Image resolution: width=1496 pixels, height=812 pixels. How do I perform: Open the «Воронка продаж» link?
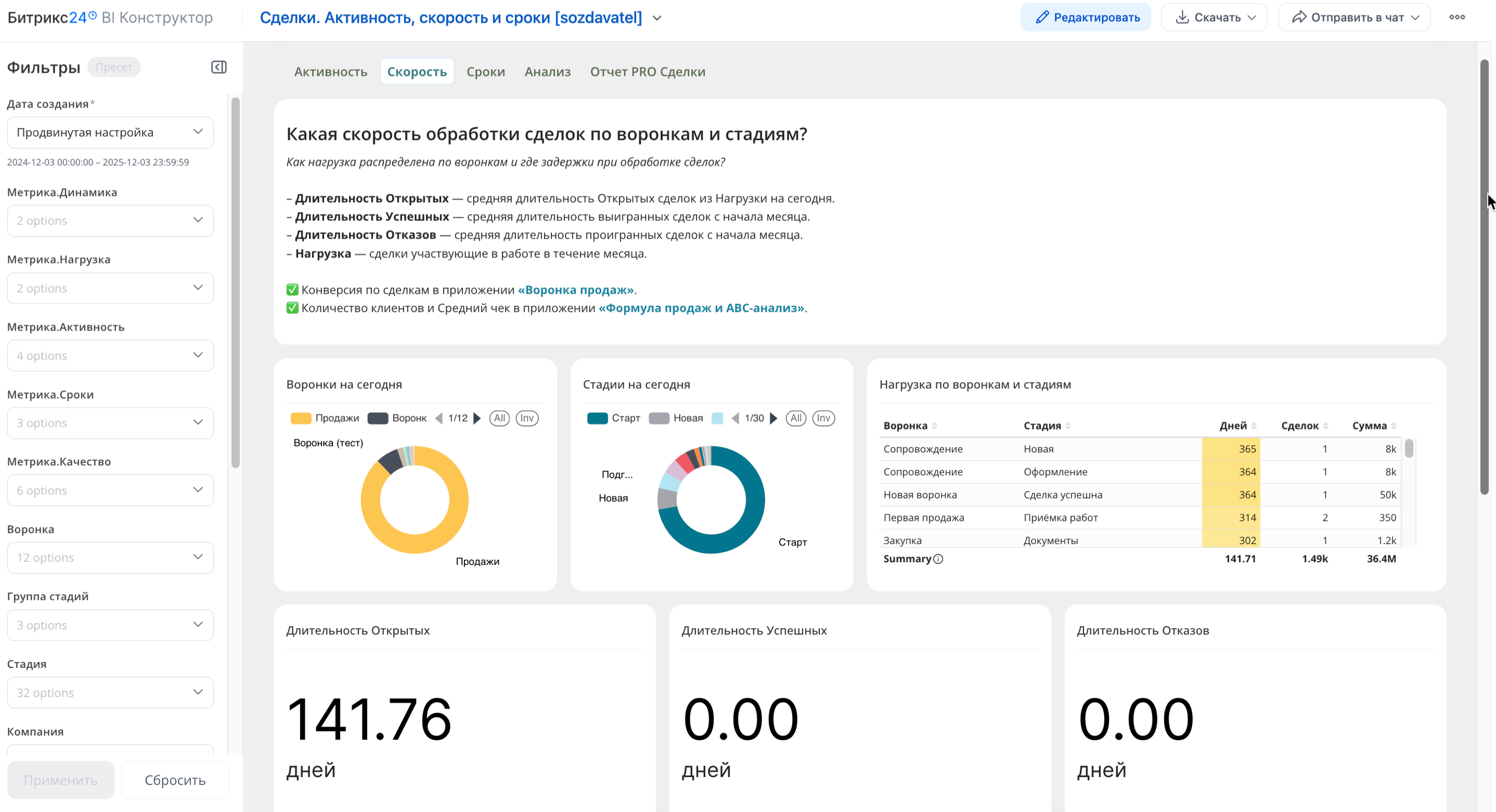point(575,290)
